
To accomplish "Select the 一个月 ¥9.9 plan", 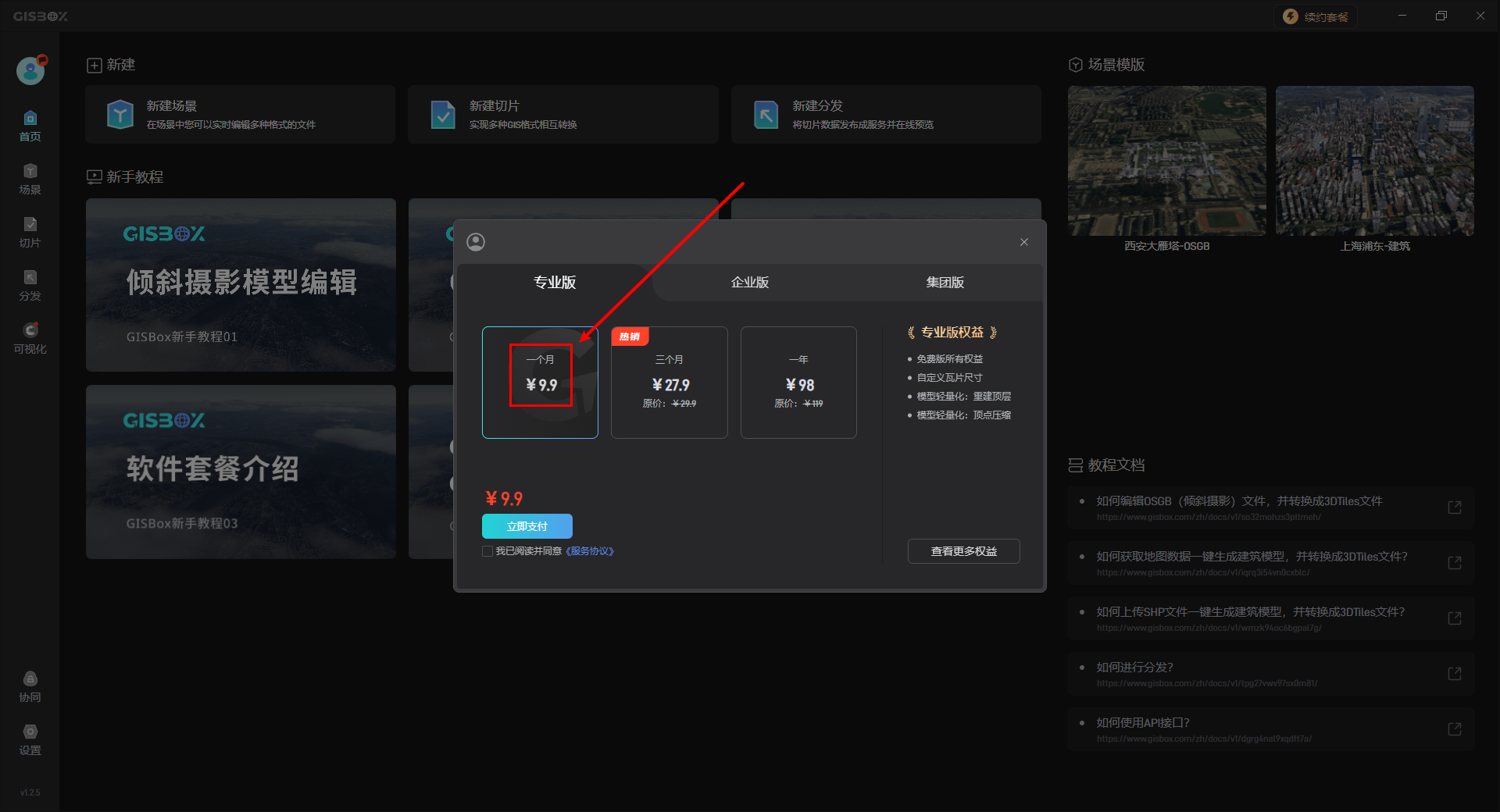I will (x=540, y=383).
